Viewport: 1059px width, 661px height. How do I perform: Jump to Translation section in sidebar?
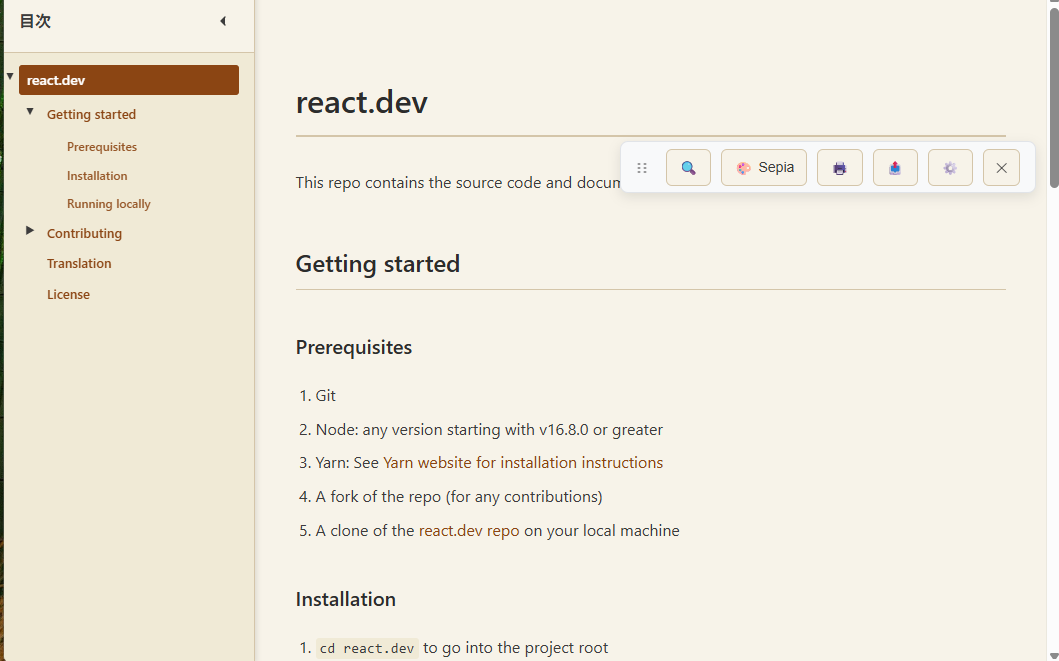79,263
